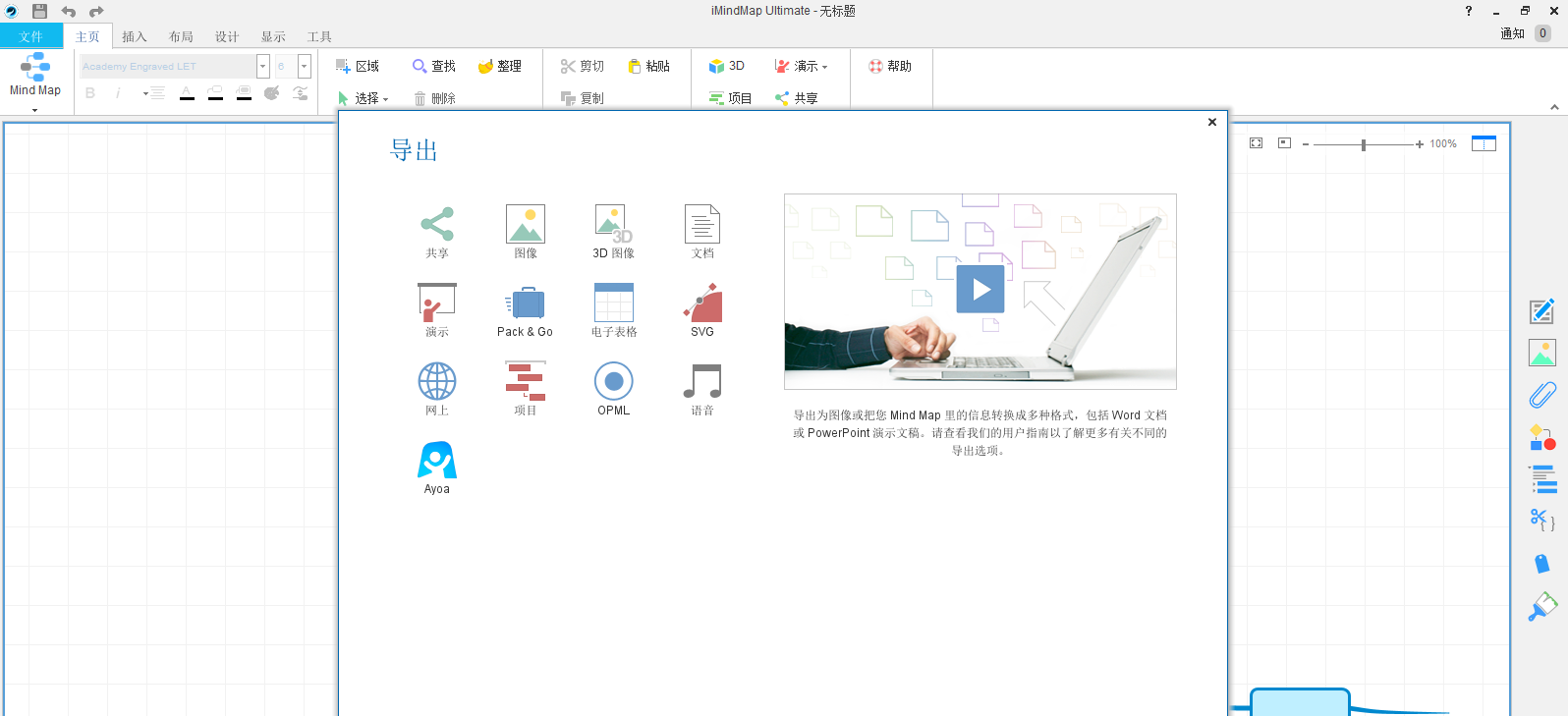1568x716 pixels.
Task: Open the font color swatch
Action: 187,93
